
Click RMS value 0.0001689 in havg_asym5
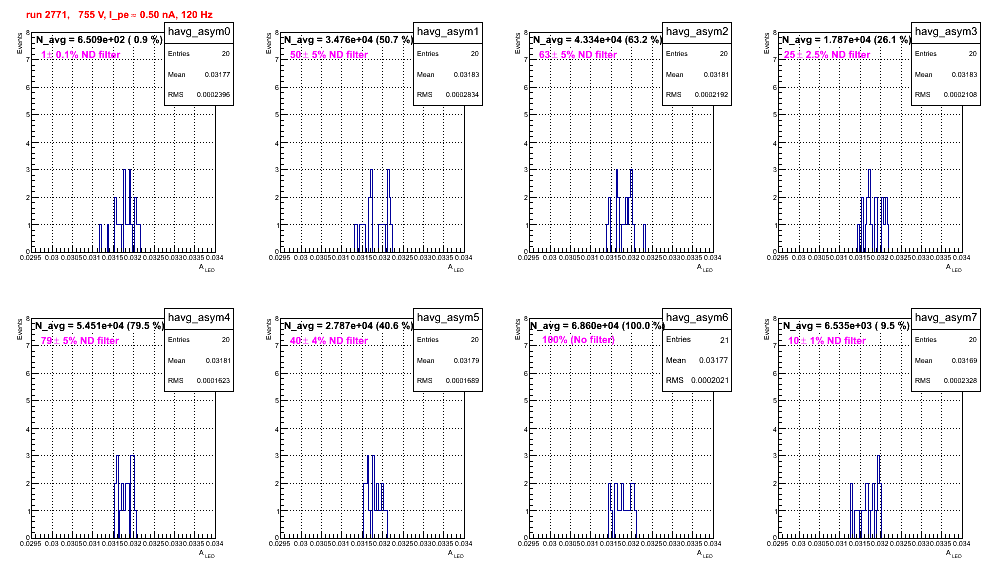click(x=462, y=381)
